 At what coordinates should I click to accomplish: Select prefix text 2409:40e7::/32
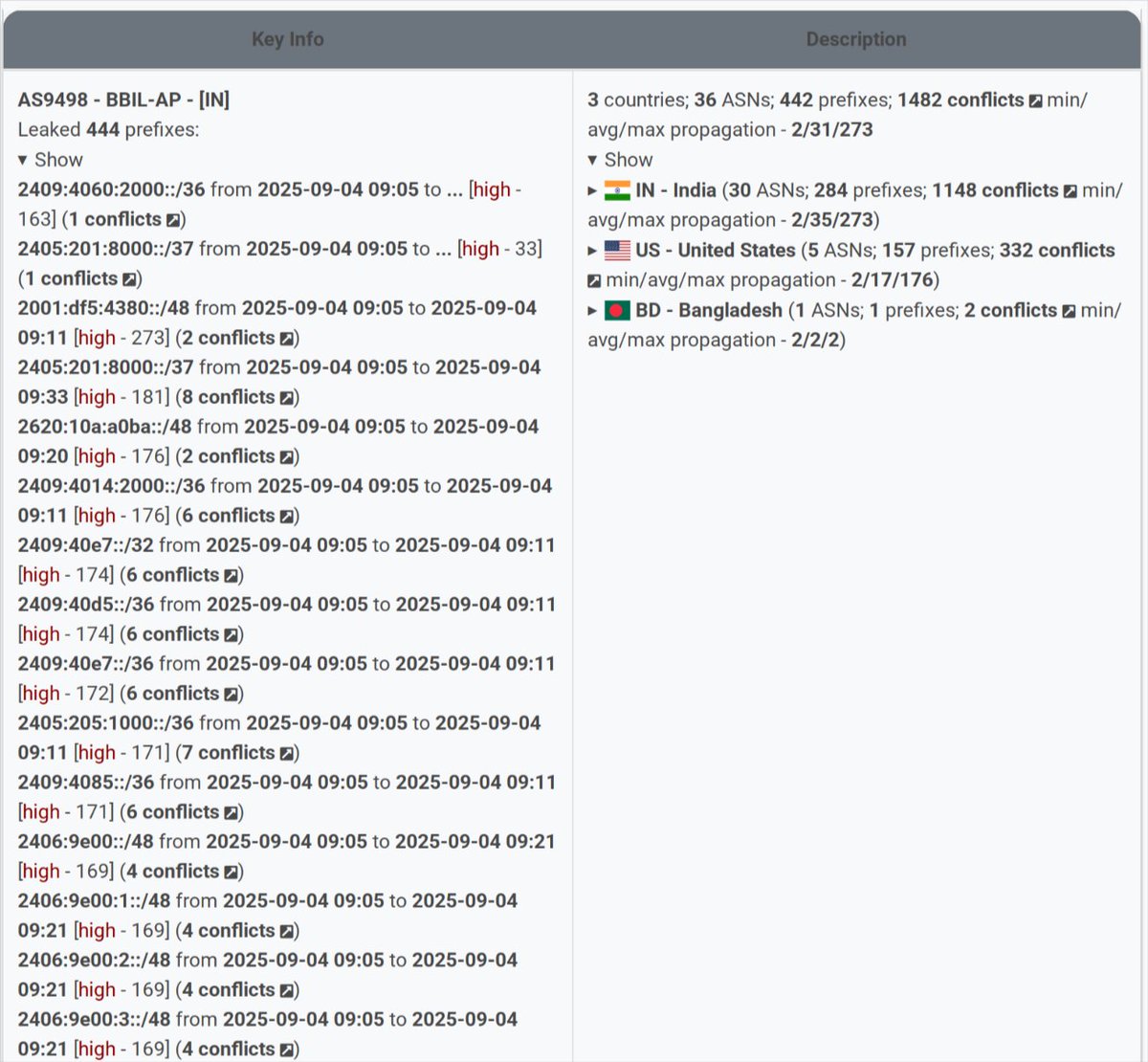(86, 545)
